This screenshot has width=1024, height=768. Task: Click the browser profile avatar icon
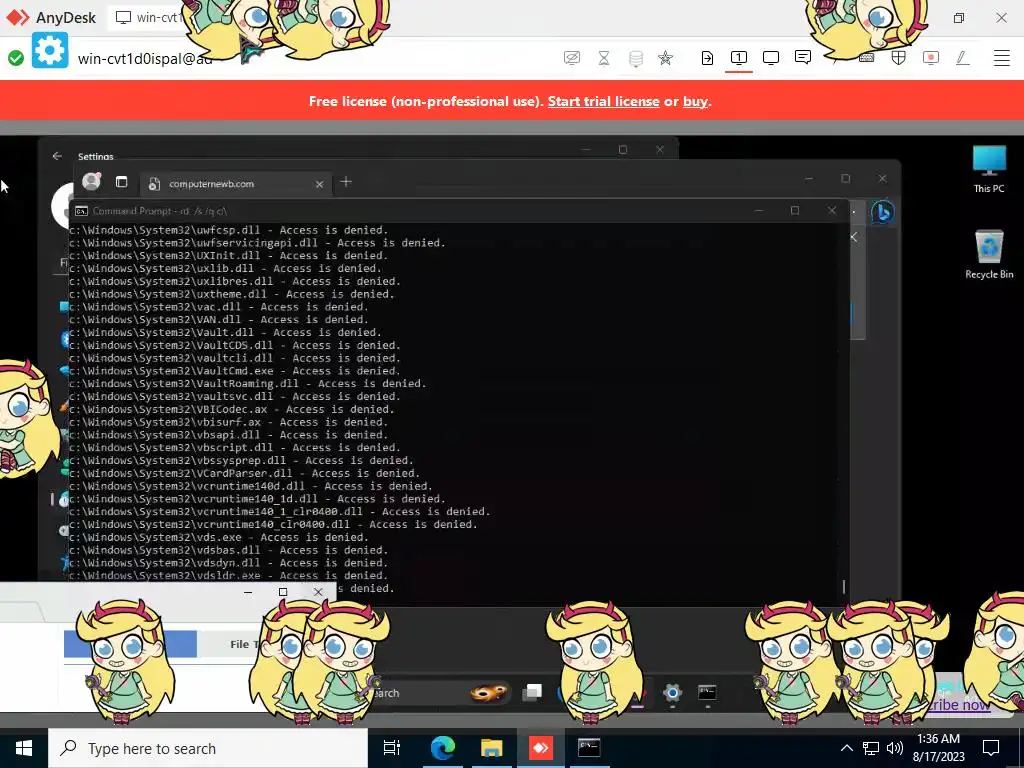point(91,182)
